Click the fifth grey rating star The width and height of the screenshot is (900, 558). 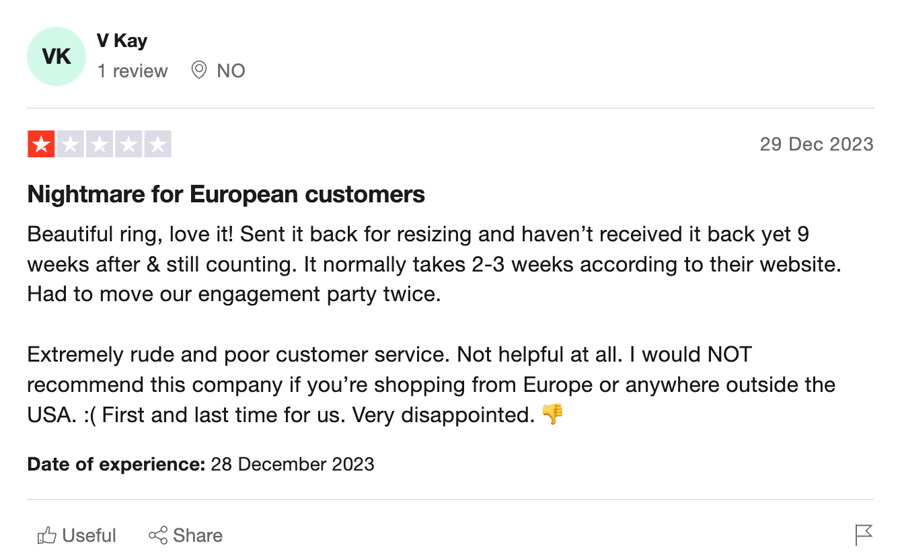click(x=158, y=144)
